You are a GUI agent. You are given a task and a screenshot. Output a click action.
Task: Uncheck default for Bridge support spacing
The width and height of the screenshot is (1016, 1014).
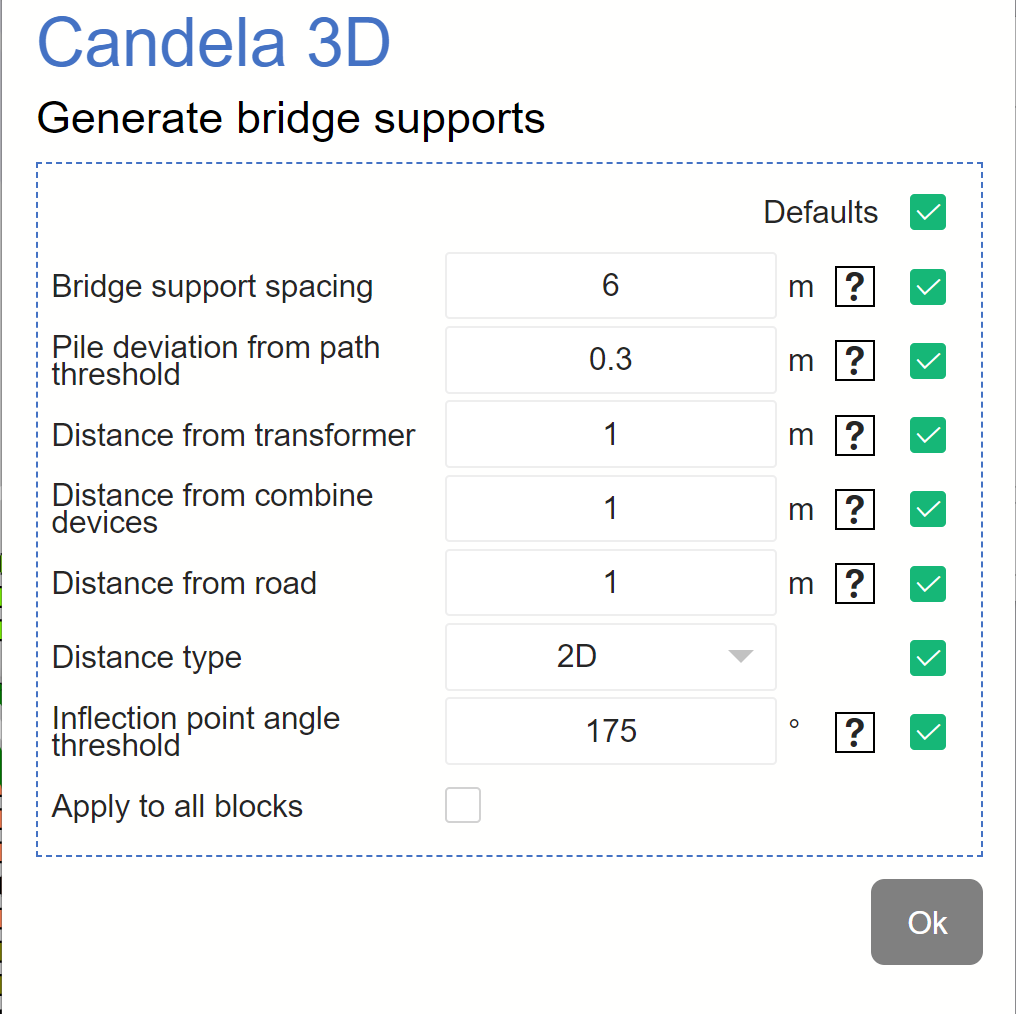[x=927, y=287]
